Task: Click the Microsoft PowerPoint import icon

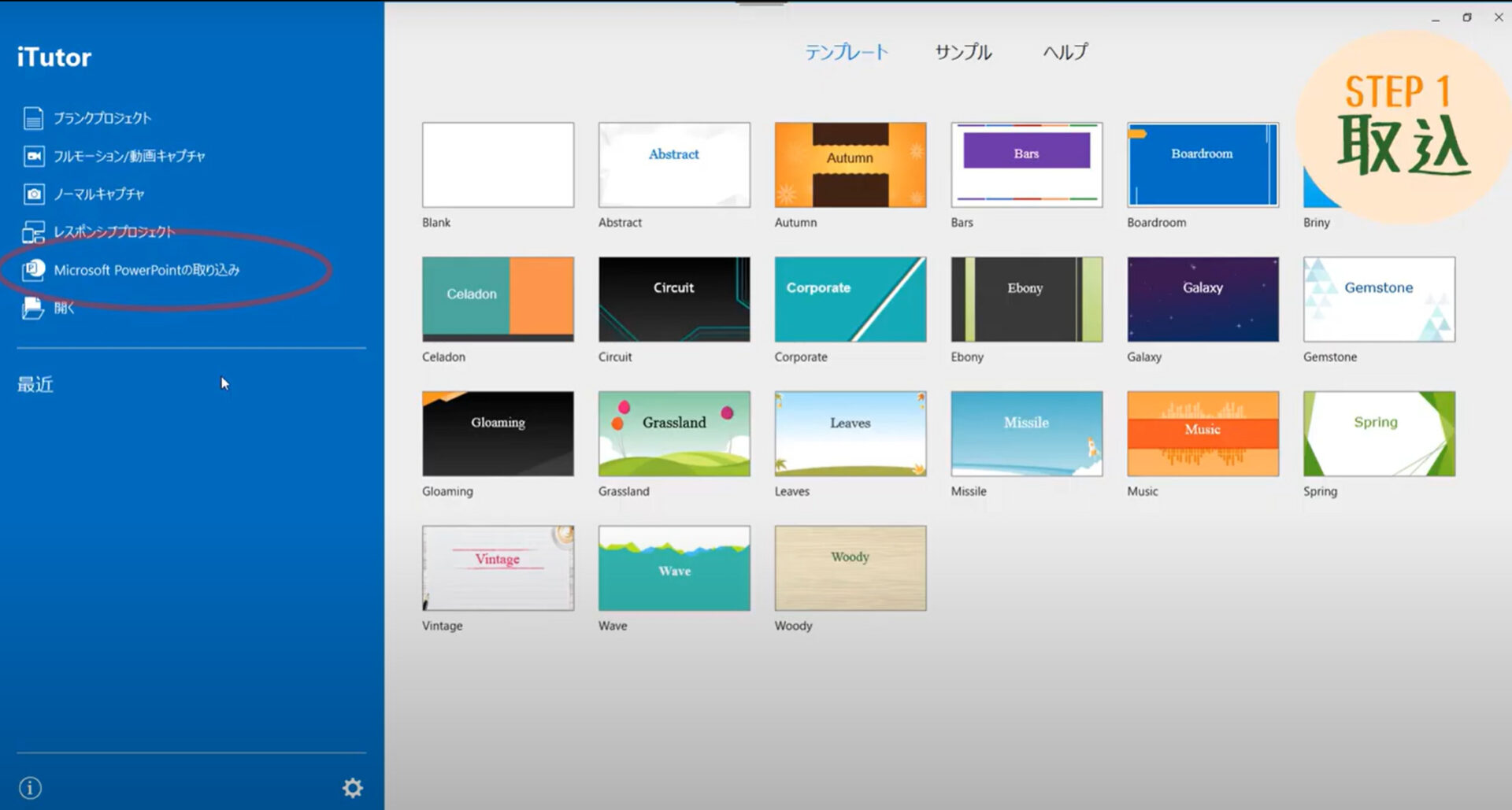Action: click(33, 270)
